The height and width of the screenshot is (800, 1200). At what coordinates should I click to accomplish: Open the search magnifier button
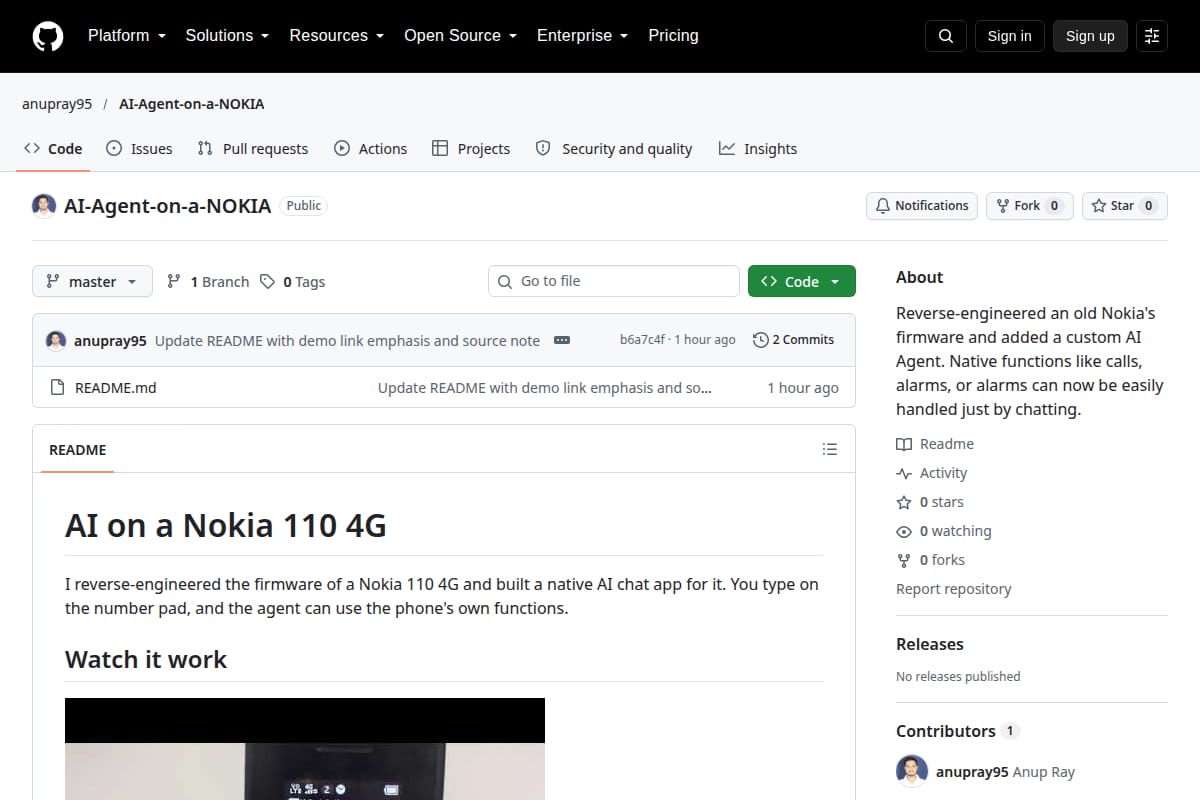946,36
